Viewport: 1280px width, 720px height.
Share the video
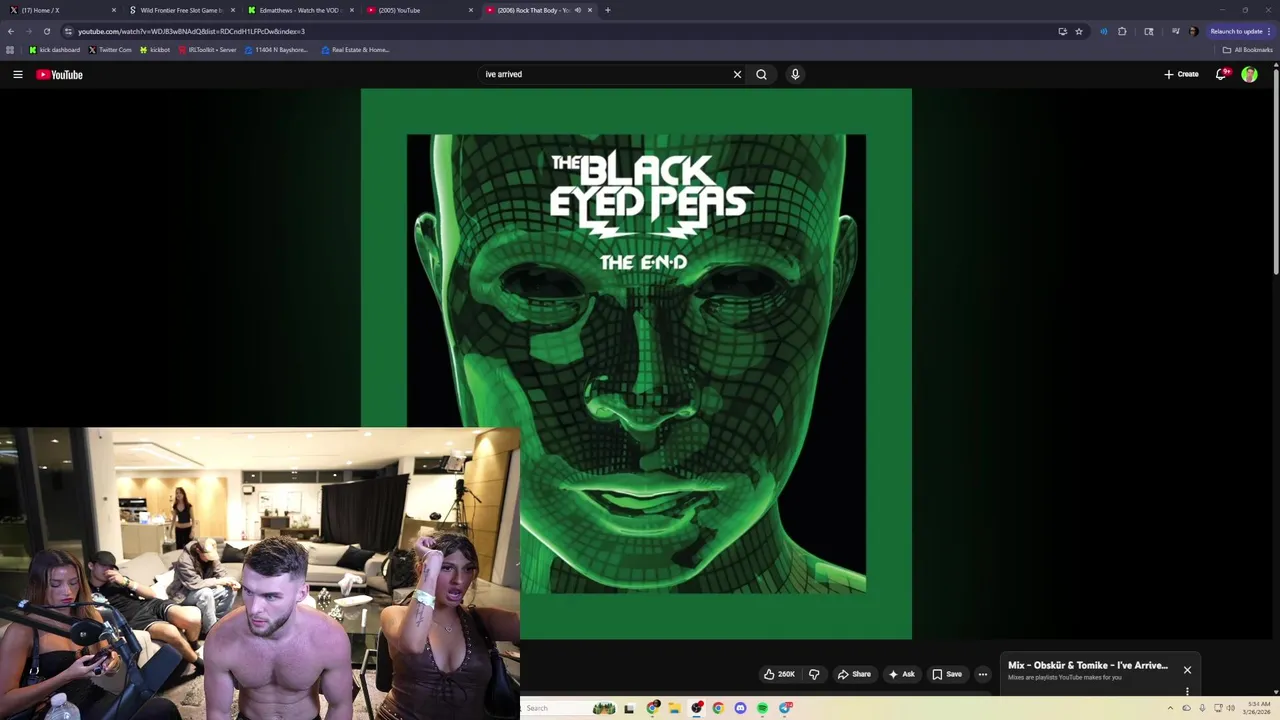854,674
